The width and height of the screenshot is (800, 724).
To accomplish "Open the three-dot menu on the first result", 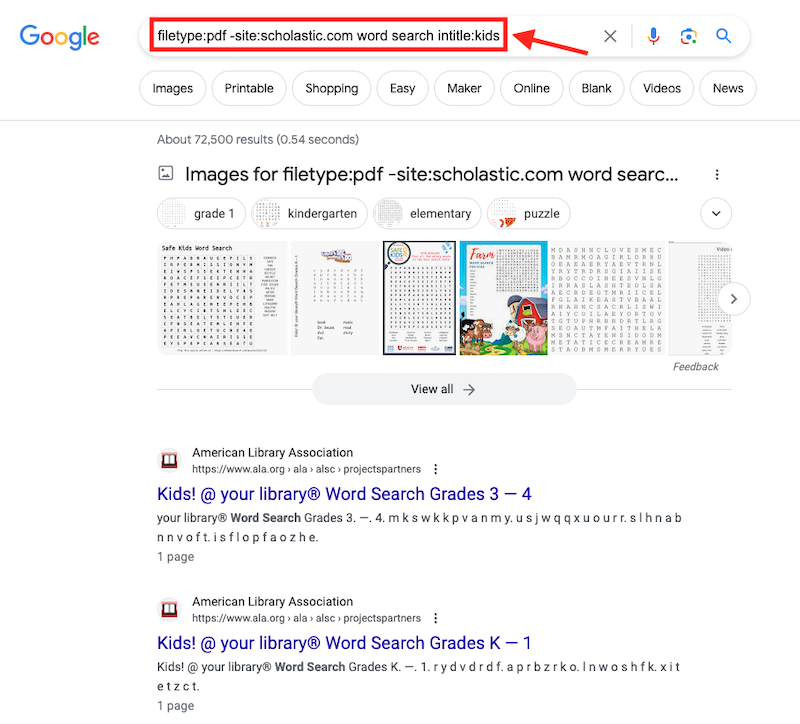I will tap(435, 469).
